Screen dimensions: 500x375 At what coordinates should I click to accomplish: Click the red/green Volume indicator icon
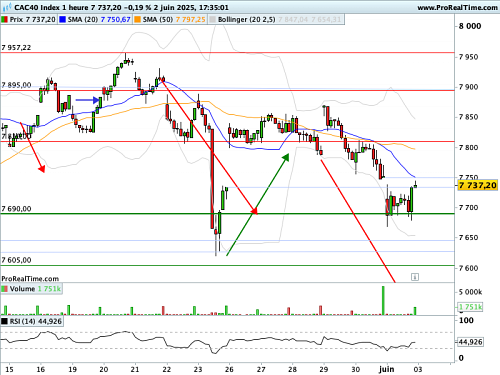coord(5,289)
